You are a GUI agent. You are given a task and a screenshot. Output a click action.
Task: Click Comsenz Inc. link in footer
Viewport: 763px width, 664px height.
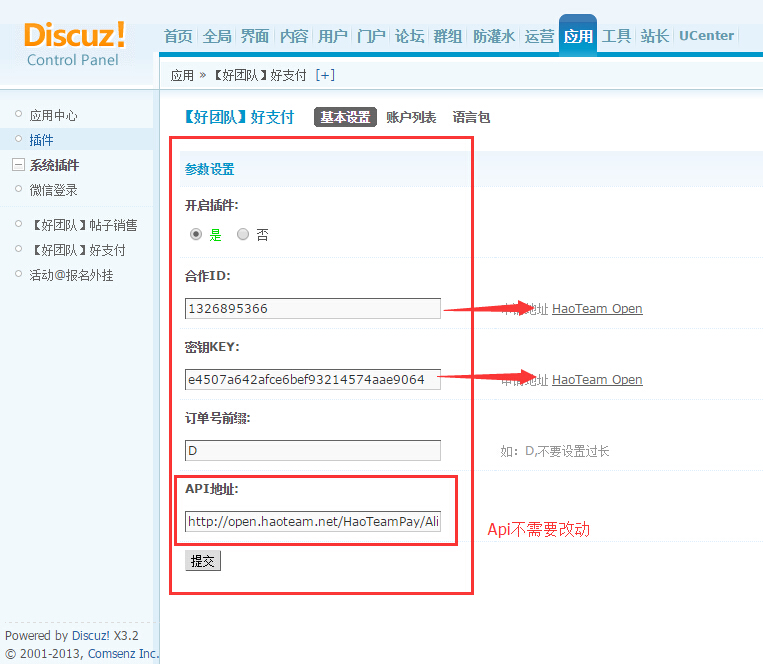(x=123, y=653)
